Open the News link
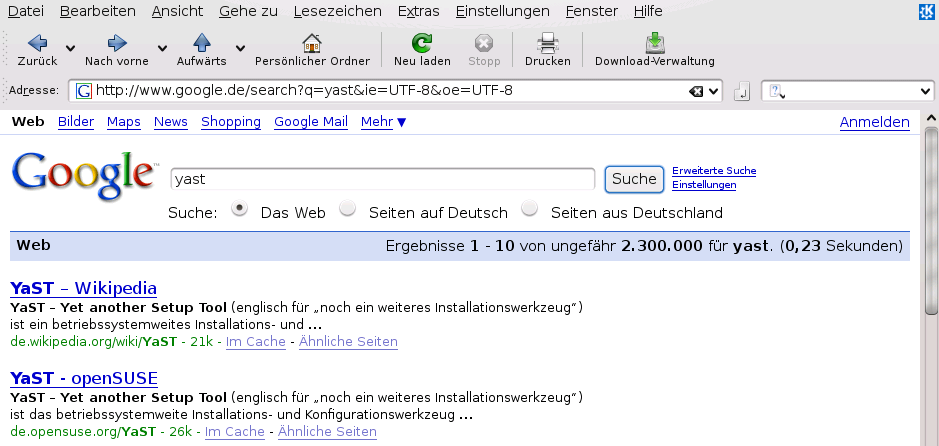Viewport: 939px width, 446px height. coord(171,122)
